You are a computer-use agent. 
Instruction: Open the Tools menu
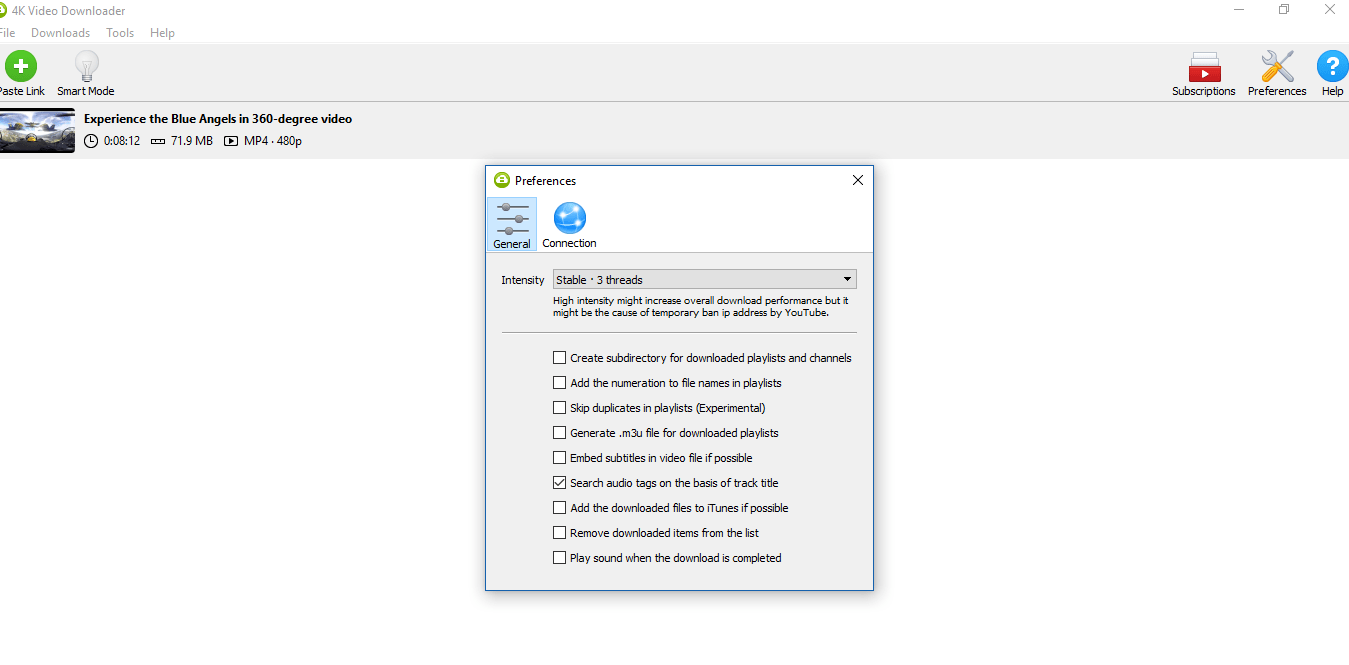point(120,33)
